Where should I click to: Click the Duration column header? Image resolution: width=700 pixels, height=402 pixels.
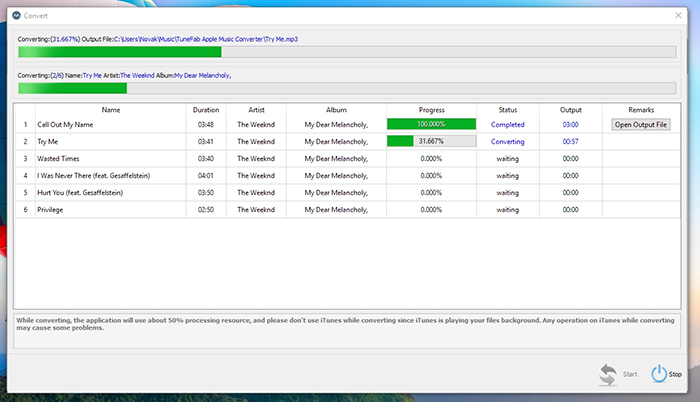pyautogui.click(x=206, y=110)
